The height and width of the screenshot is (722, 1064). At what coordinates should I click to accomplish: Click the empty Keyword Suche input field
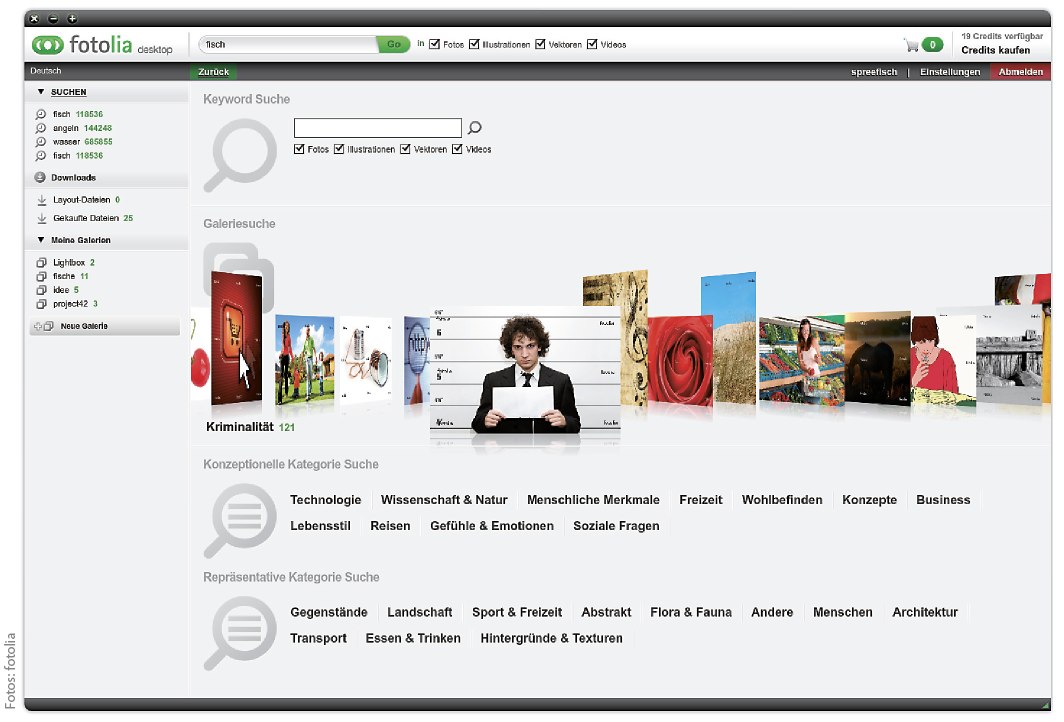[377, 128]
